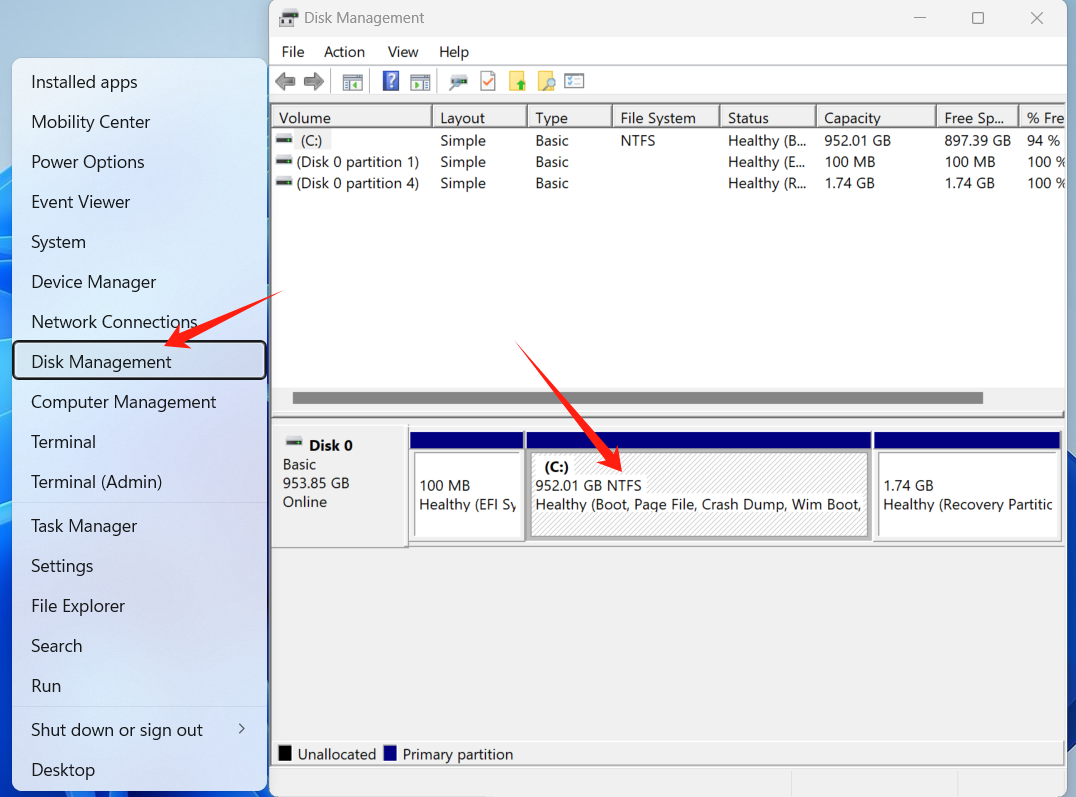Open the Action menu

coord(344,52)
